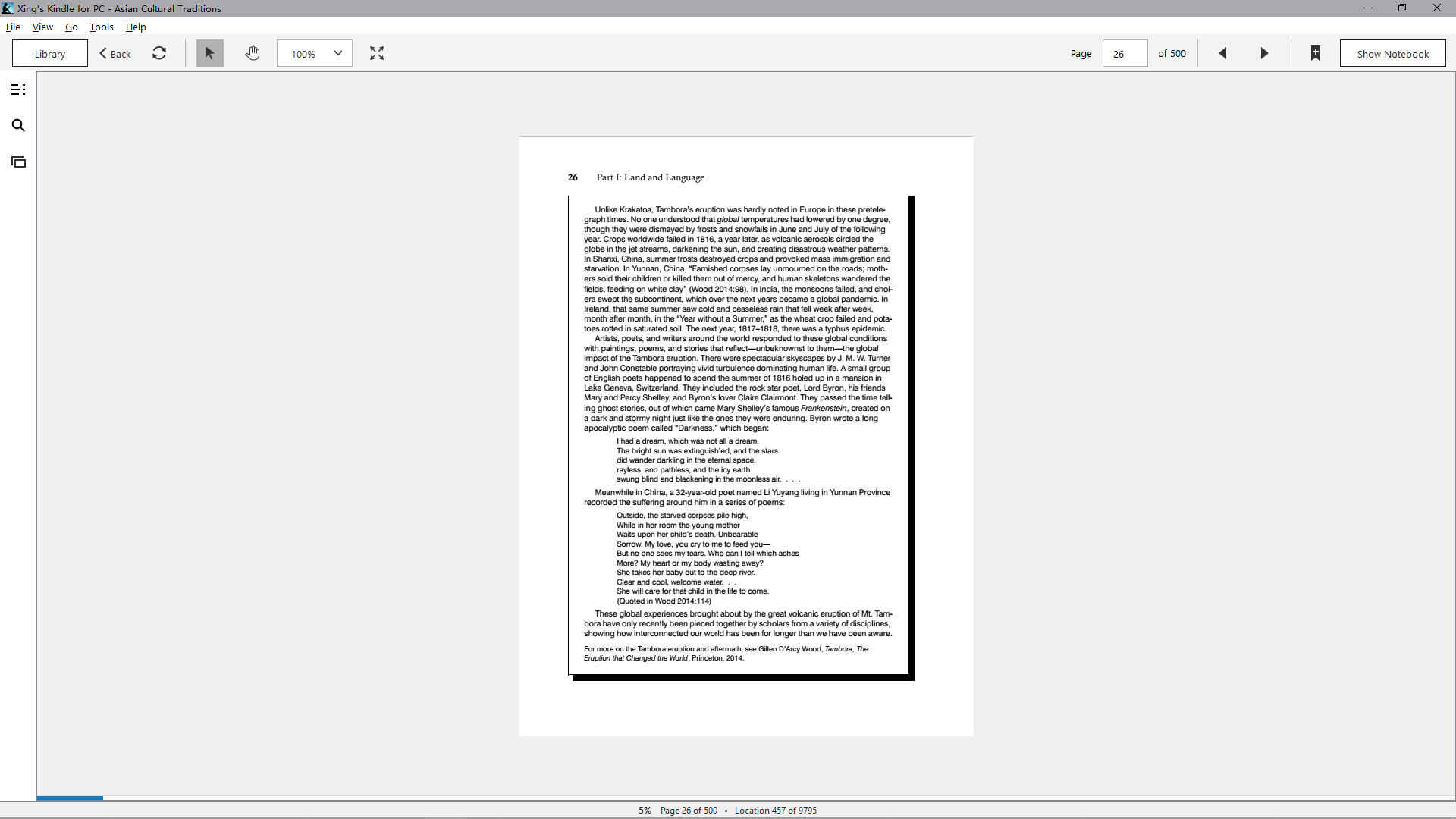
Task: Open the flashcards sidebar icon
Action: pos(18,162)
